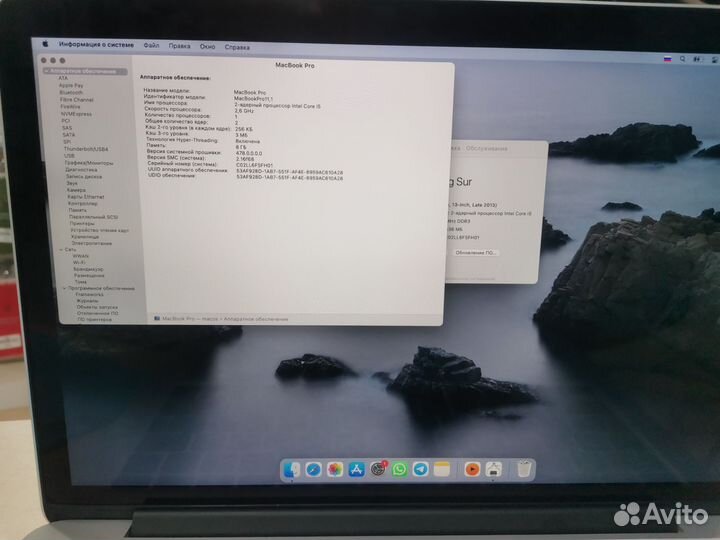This screenshot has width=720, height=540.
Task: Open the Trash in the Dock
Action: tap(524, 469)
